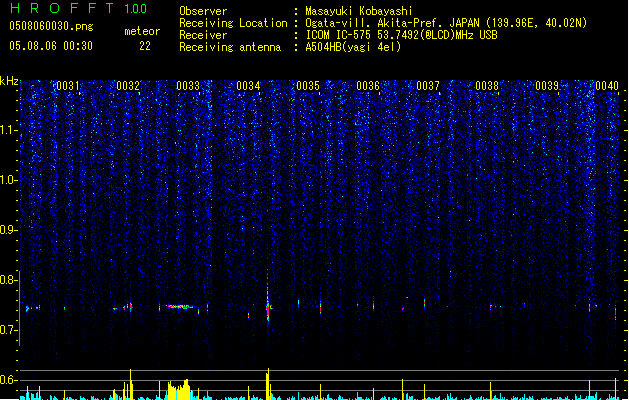Click the wide yellow power block after 0033

pyautogui.click(x=179, y=389)
